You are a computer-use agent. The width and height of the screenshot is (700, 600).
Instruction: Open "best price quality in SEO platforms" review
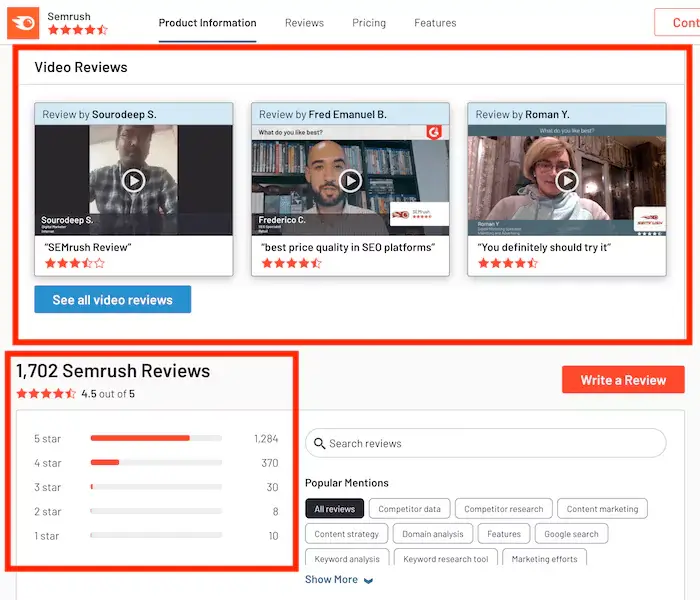[348, 247]
